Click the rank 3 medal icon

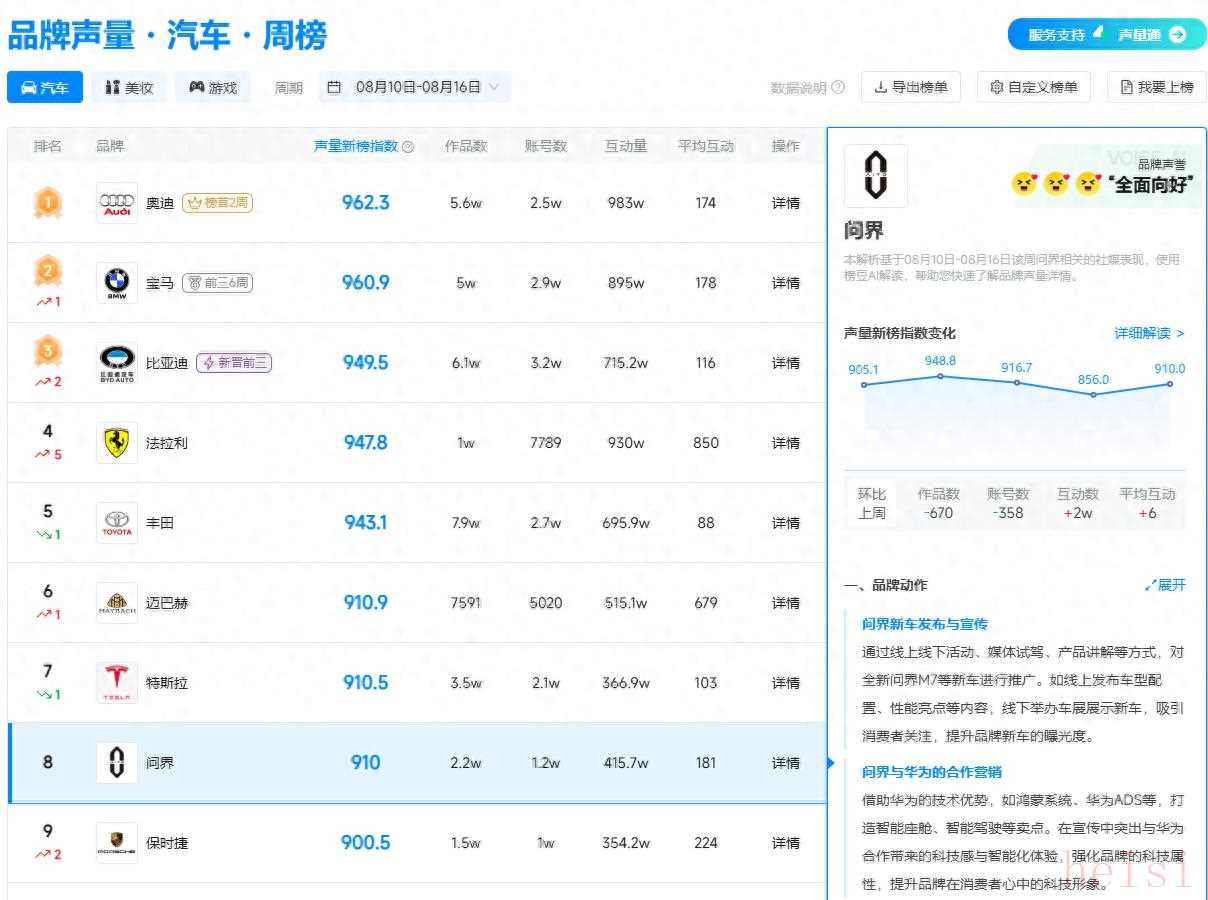click(48, 351)
